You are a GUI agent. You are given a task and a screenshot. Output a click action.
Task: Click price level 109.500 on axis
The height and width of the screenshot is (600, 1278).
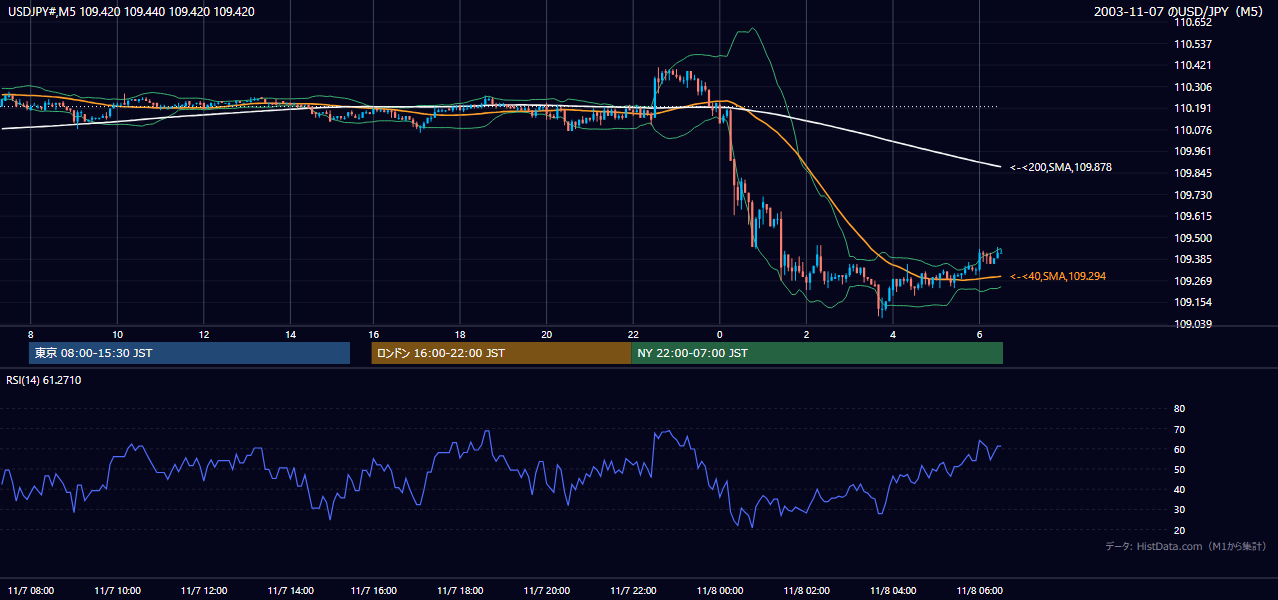pos(1193,238)
